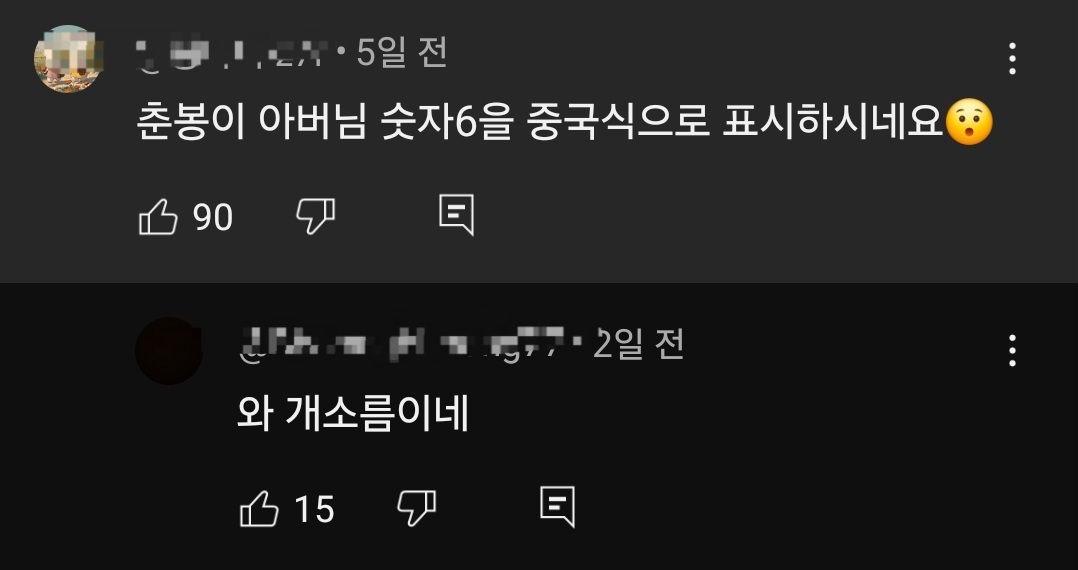Open the blurred username next to 2일 전
The height and width of the screenshot is (570, 1078).
point(405,346)
